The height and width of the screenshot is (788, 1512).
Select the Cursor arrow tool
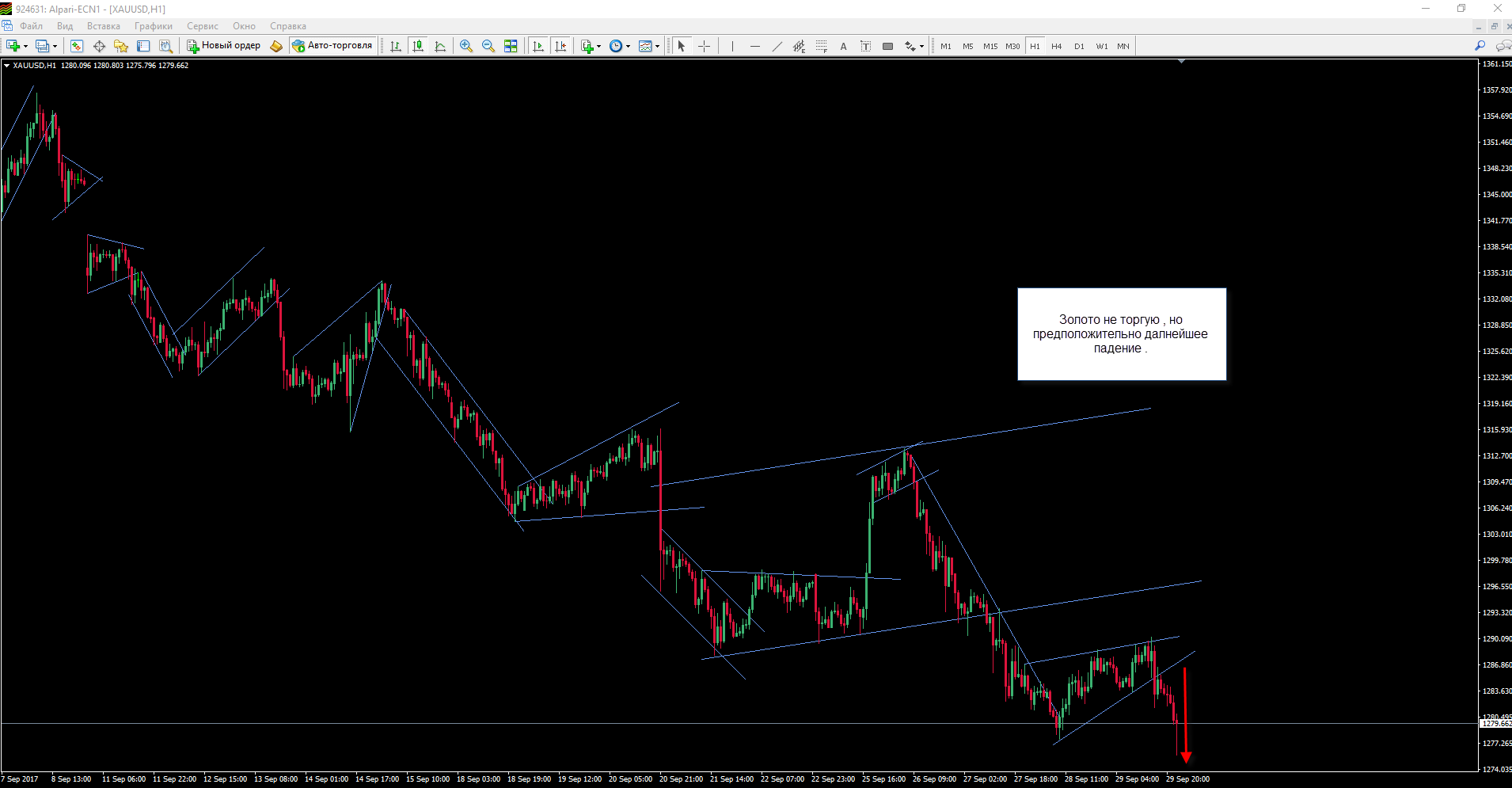pos(682,46)
